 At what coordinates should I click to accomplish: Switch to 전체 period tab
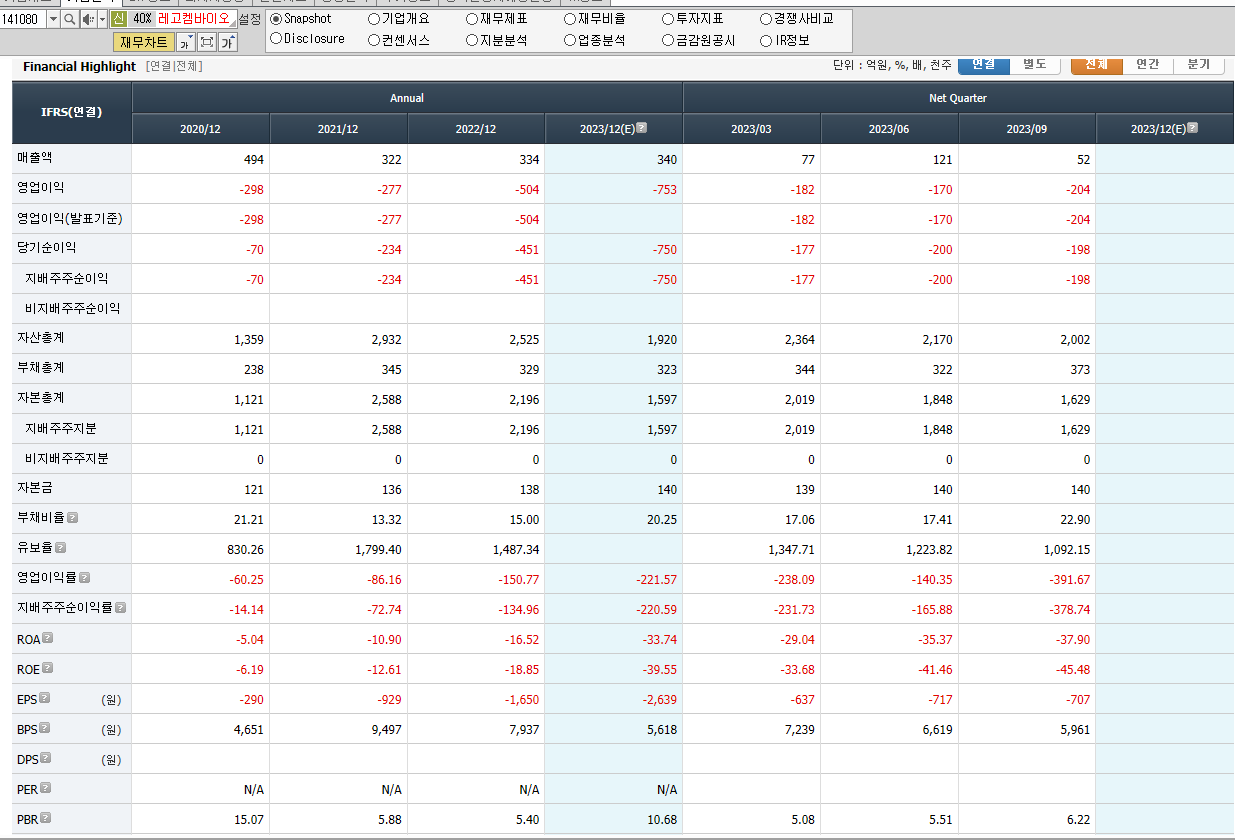pos(1097,65)
